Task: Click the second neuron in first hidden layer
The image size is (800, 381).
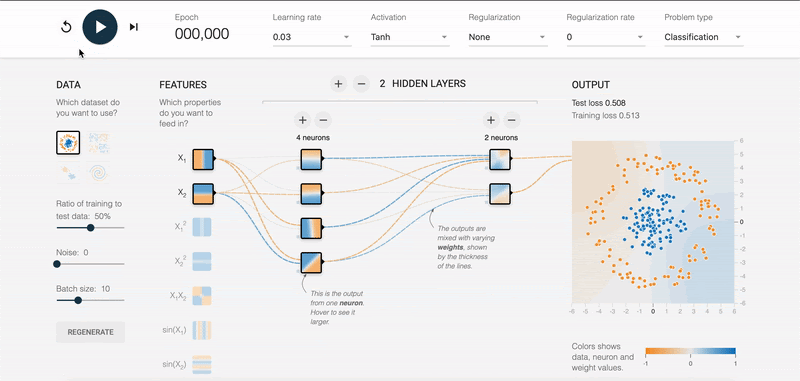Action: coord(311,193)
